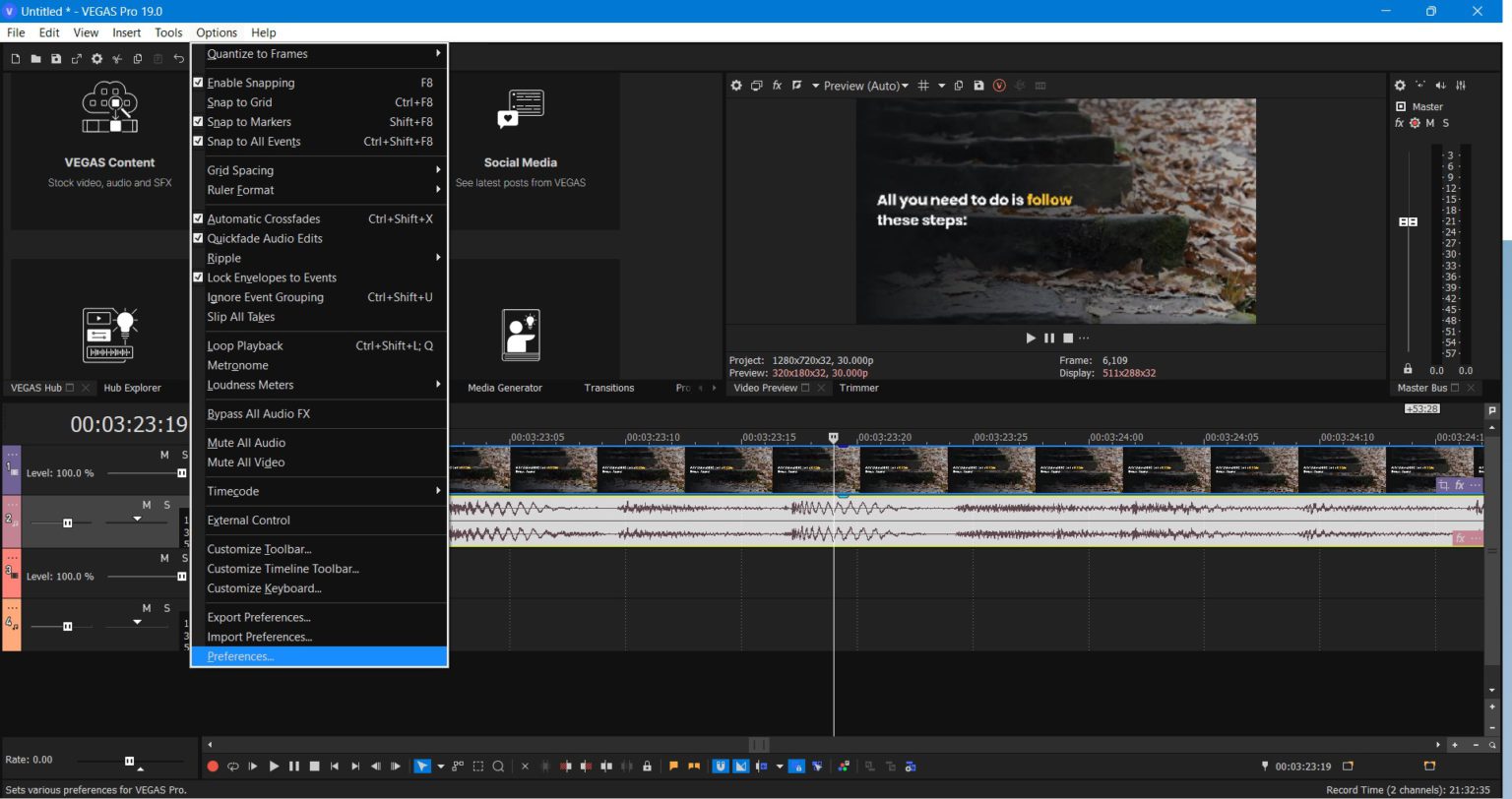Click the Dim output icon in Master Bus
The width and height of the screenshot is (1512, 799).
pyautogui.click(x=1441, y=86)
